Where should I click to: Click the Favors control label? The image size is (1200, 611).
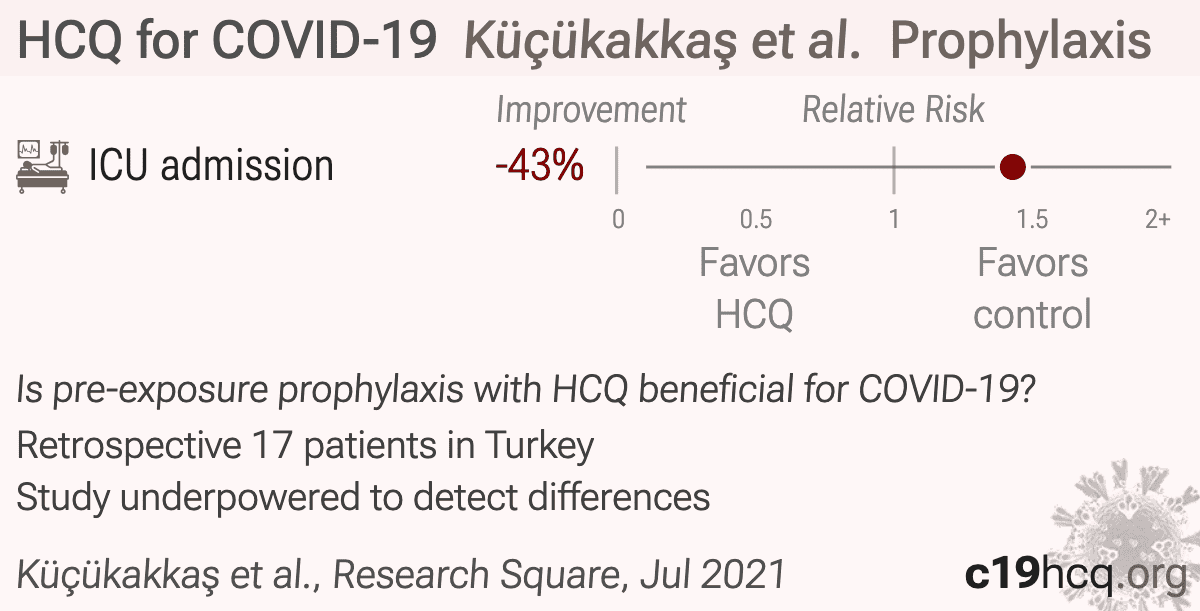click(1032, 289)
